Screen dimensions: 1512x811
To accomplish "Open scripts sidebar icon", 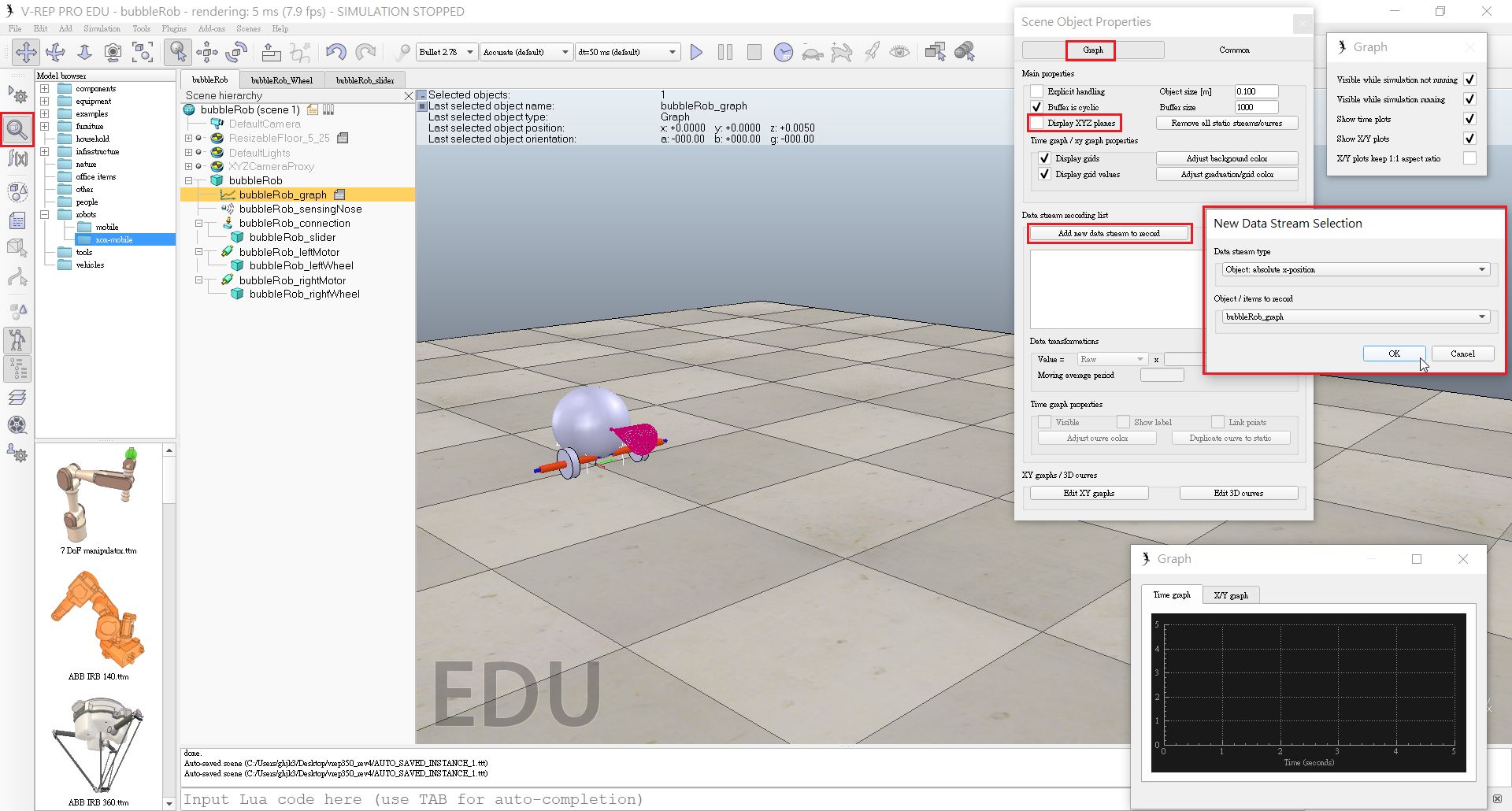I will click(17, 220).
